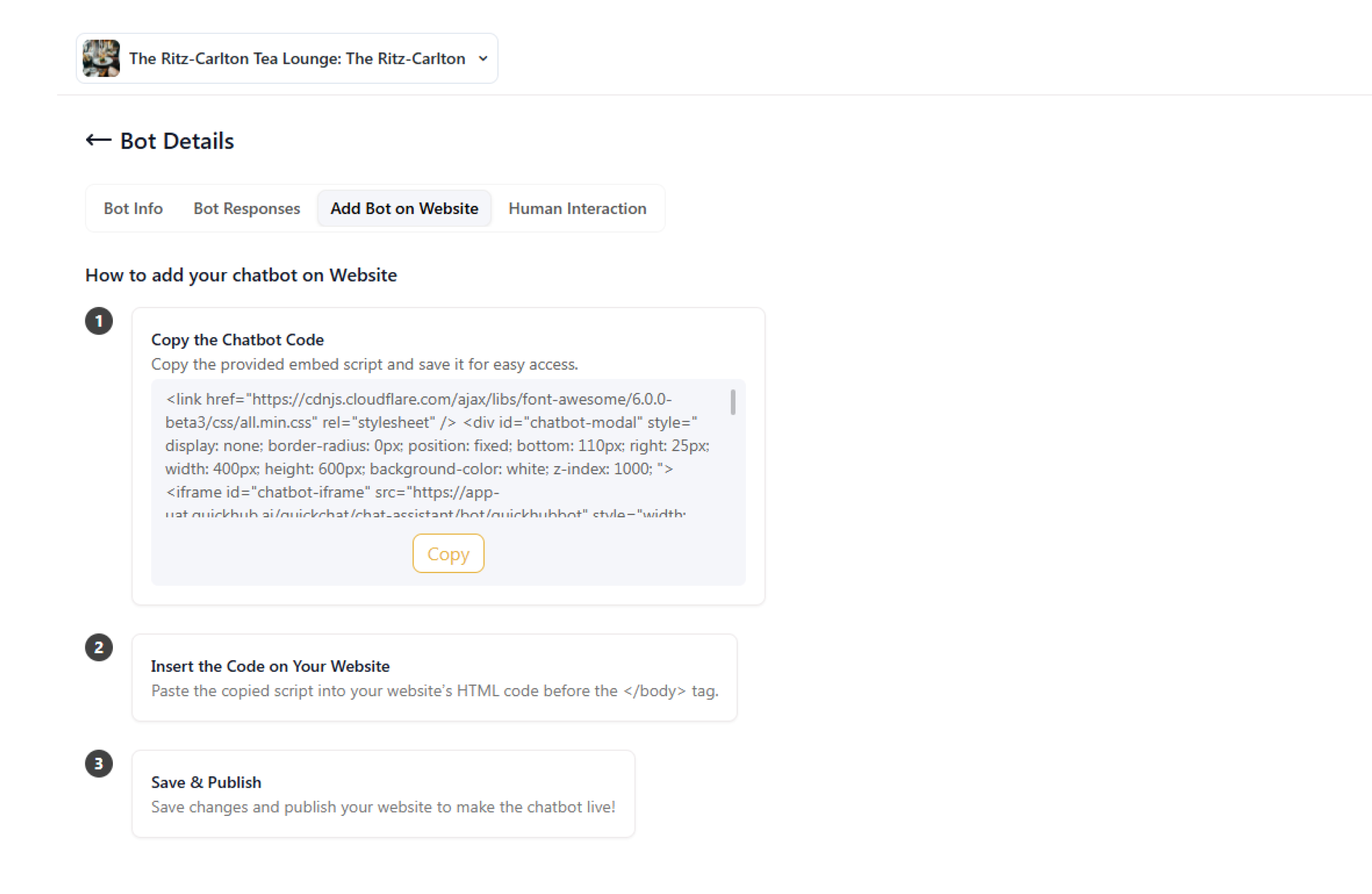The height and width of the screenshot is (894, 1372).
Task: Click the How to add your chatbot heading
Action: (x=241, y=275)
